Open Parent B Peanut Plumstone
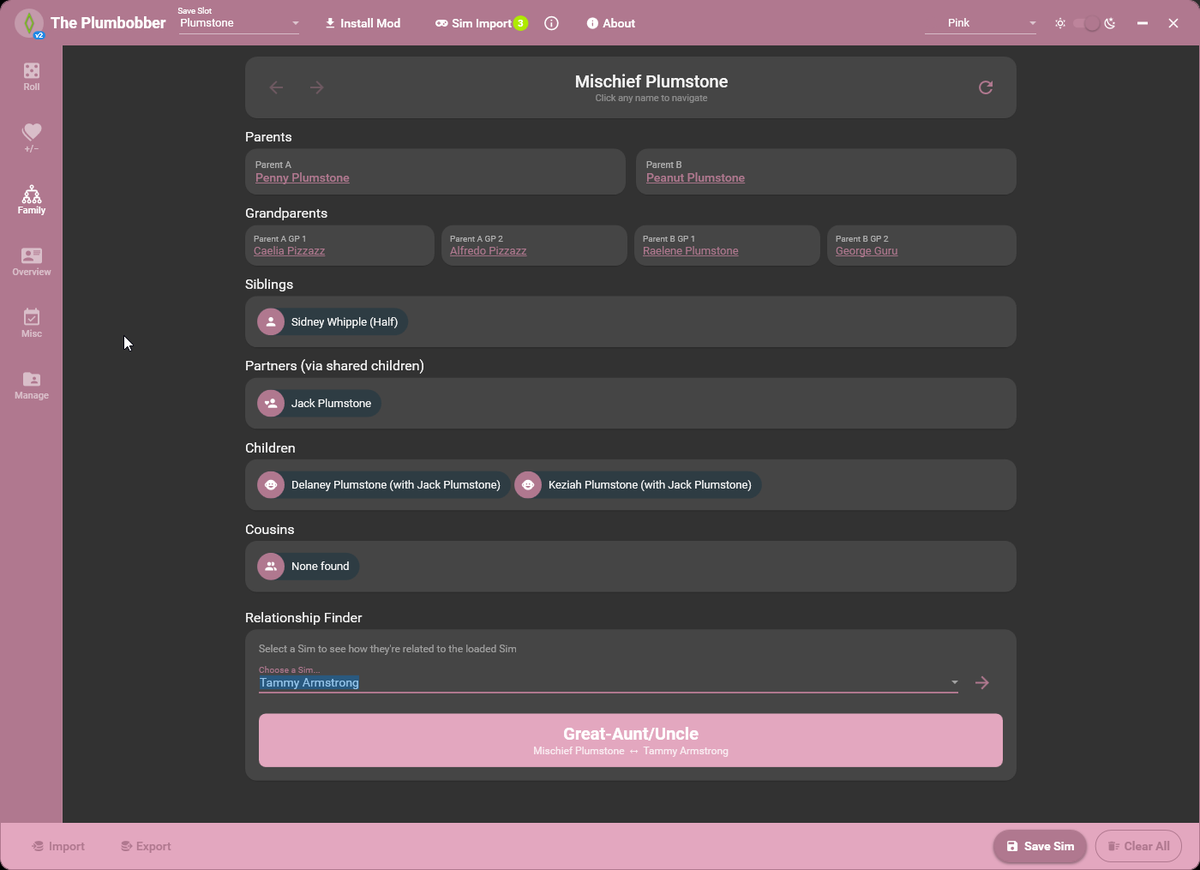This screenshot has width=1200, height=870. click(x=695, y=178)
